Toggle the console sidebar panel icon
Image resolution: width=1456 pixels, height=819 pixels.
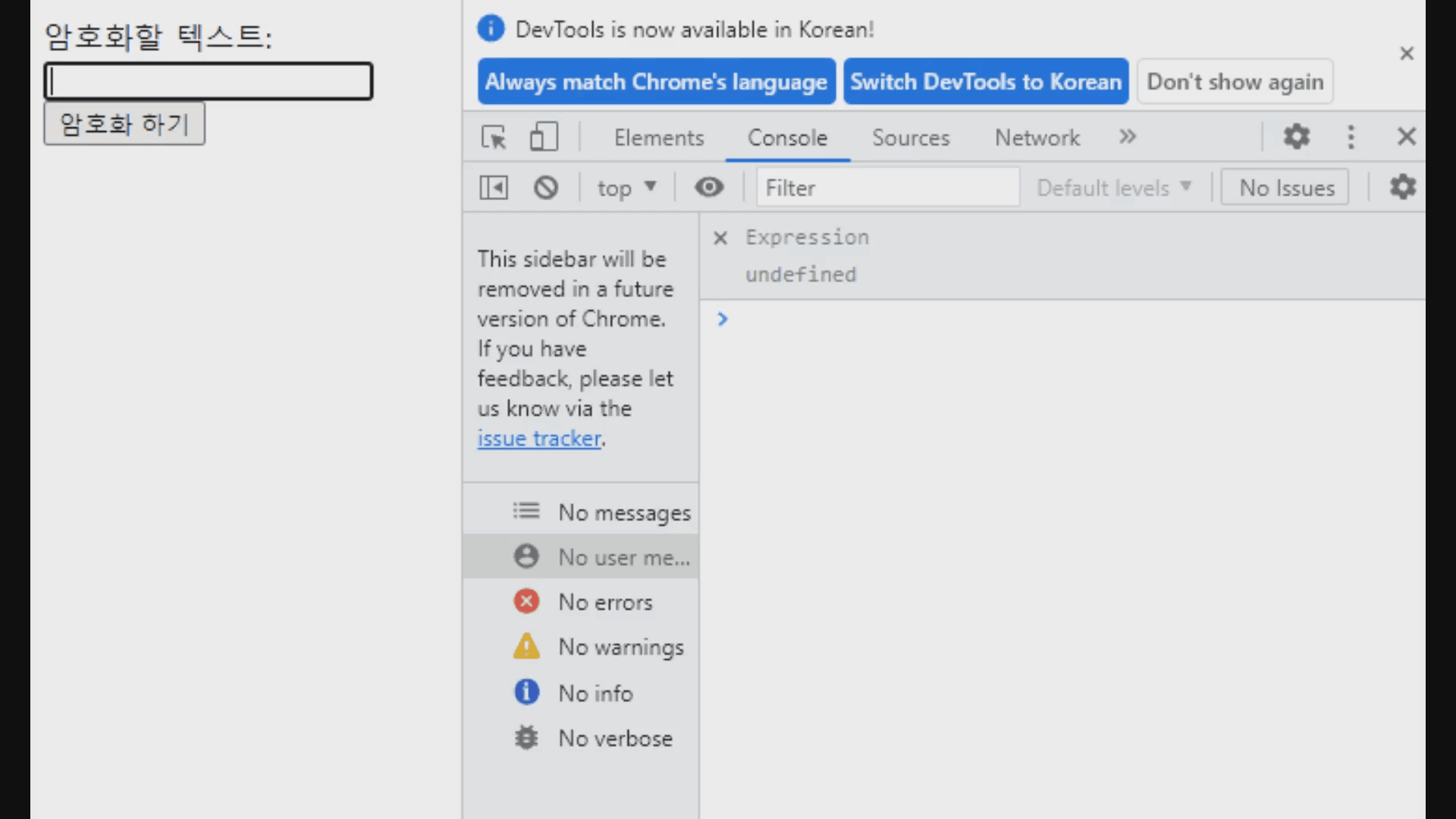tap(494, 187)
